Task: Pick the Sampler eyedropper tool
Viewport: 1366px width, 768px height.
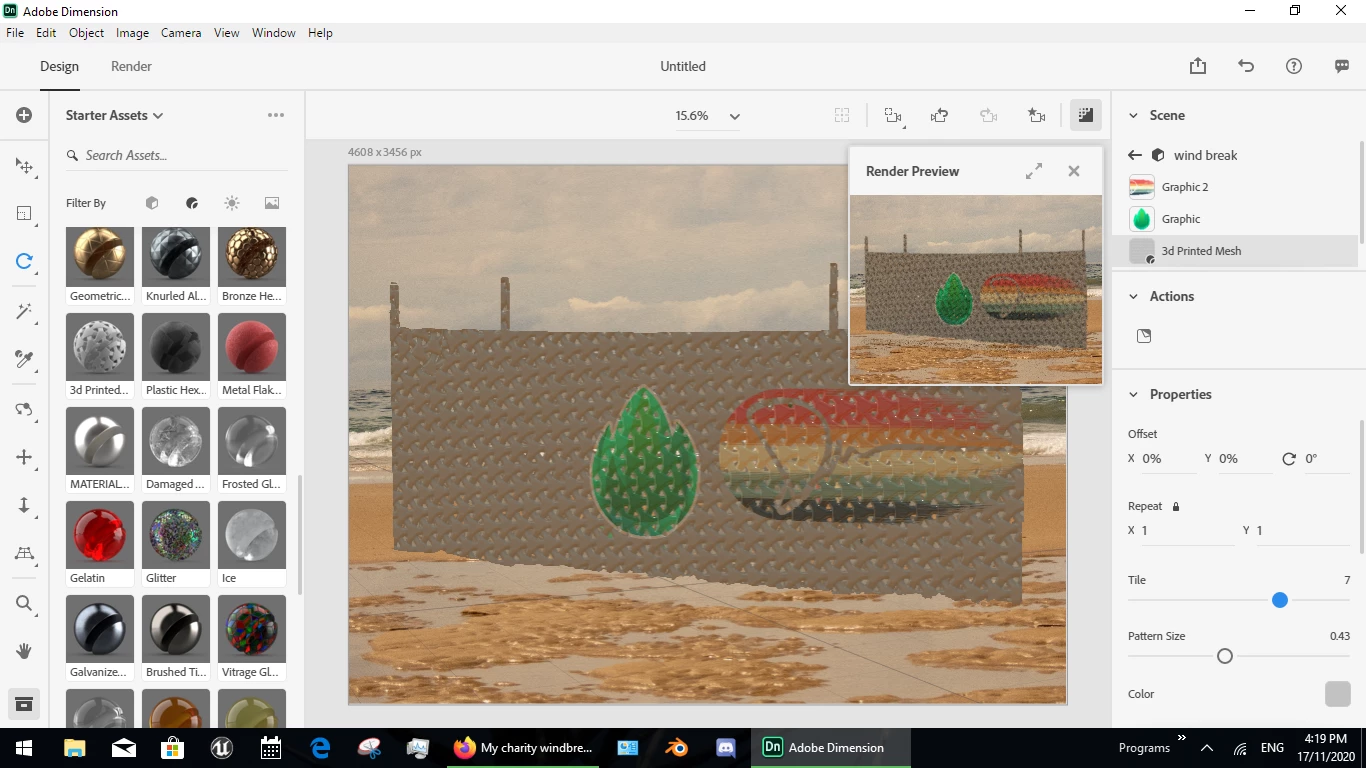Action: click(x=24, y=359)
